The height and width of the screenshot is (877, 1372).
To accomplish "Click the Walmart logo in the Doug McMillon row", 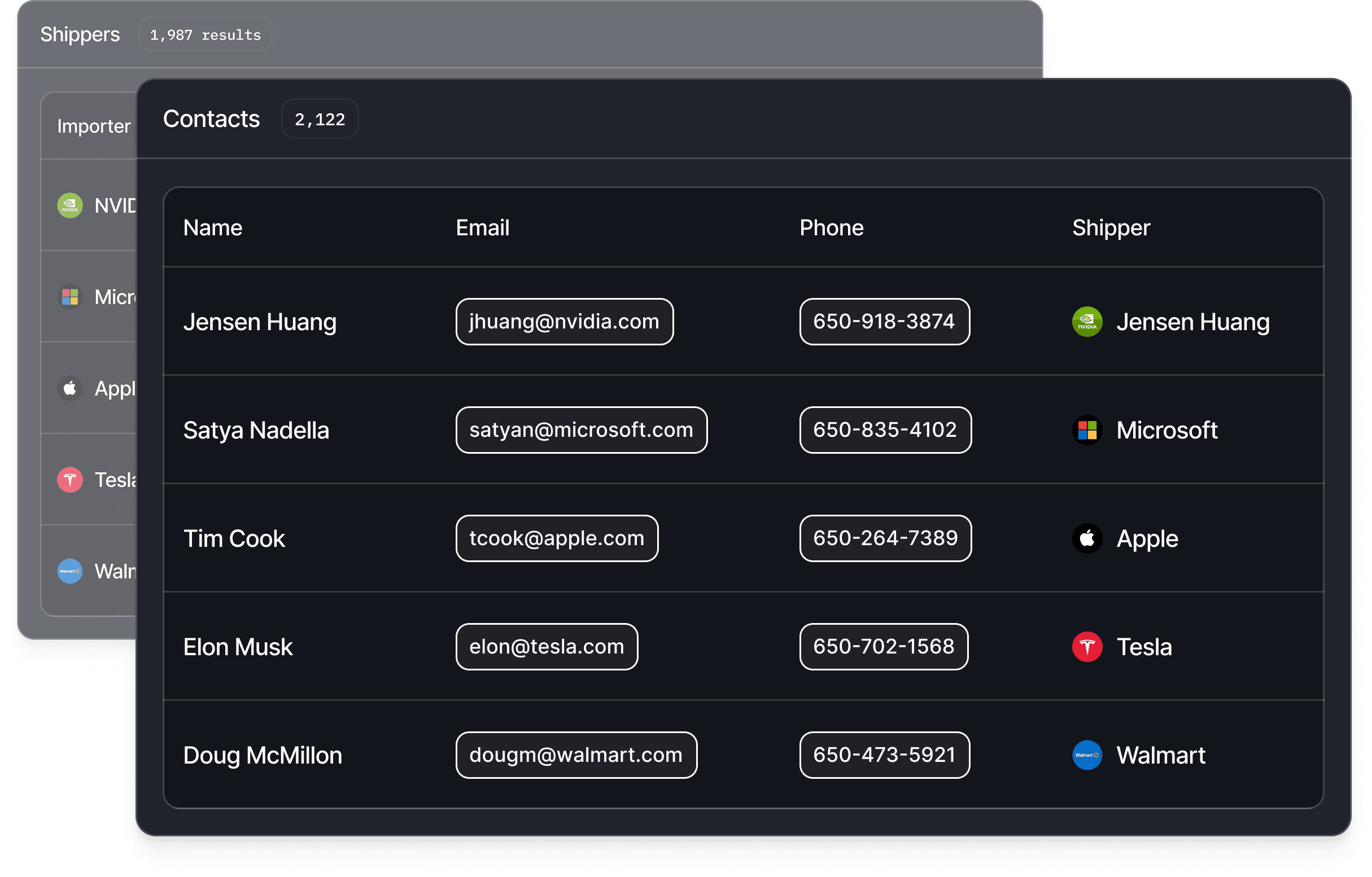I will tap(1087, 755).
